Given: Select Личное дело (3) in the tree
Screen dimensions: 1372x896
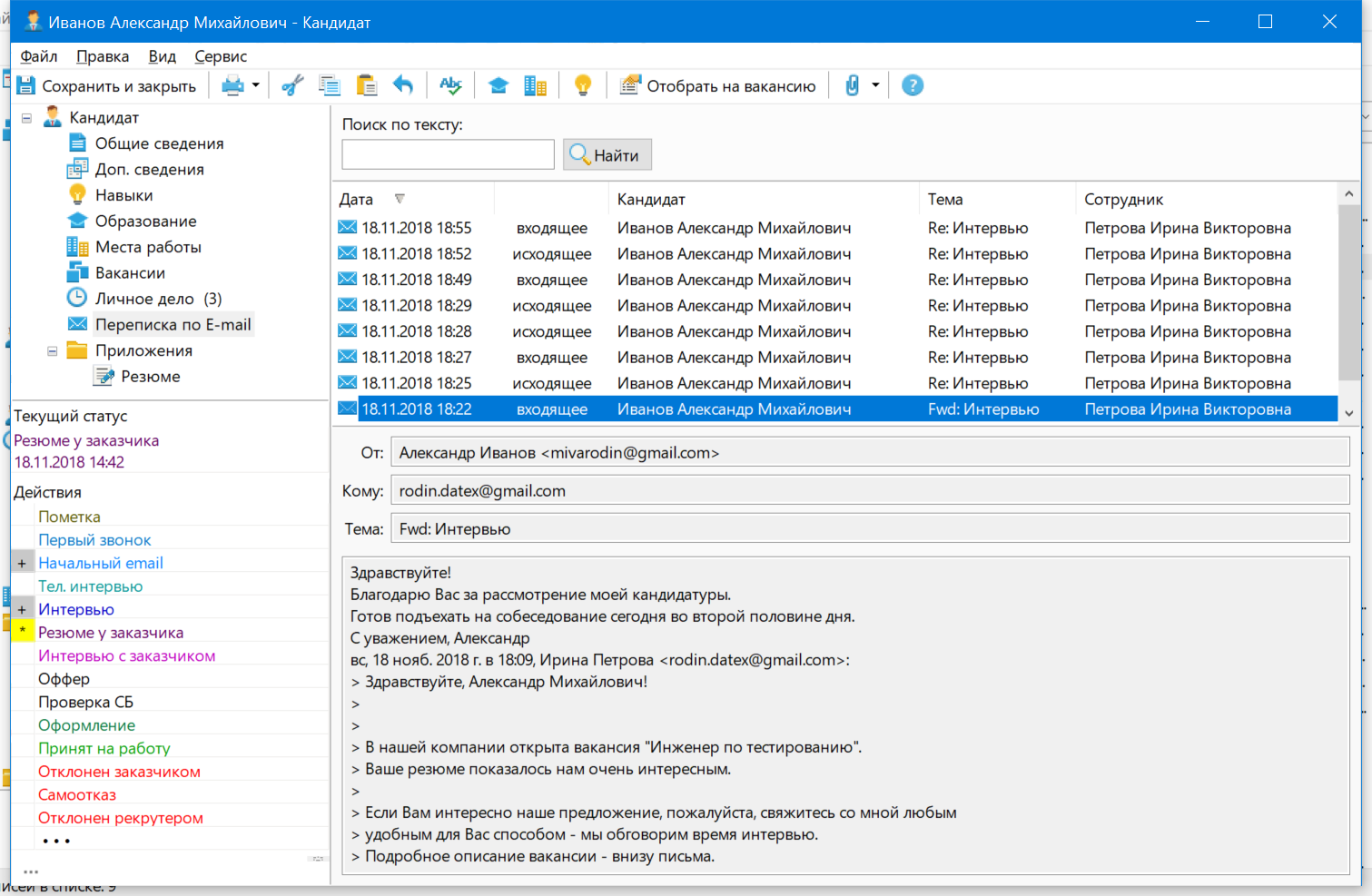Looking at the screenshot, I should (159, 299).
